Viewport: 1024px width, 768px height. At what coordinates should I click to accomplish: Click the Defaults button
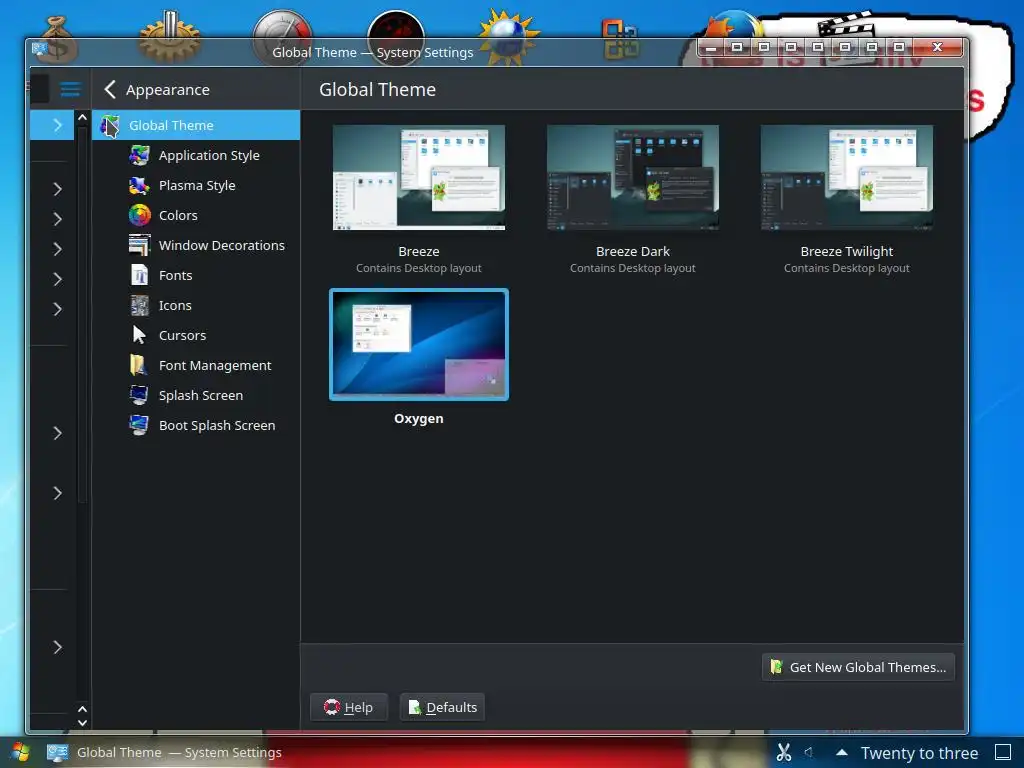(442, 707)
